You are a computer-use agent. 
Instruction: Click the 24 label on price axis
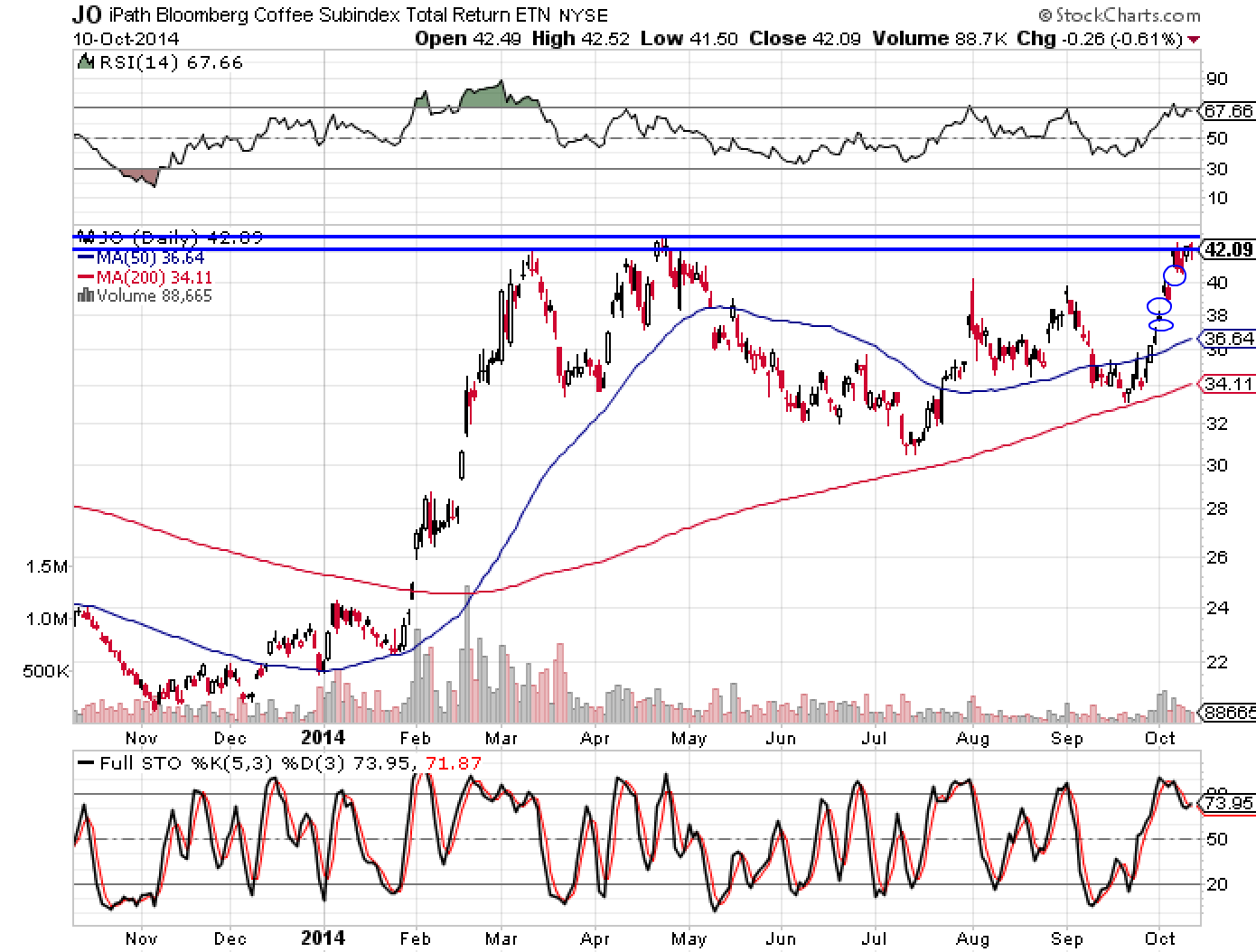pos(1218,608)
